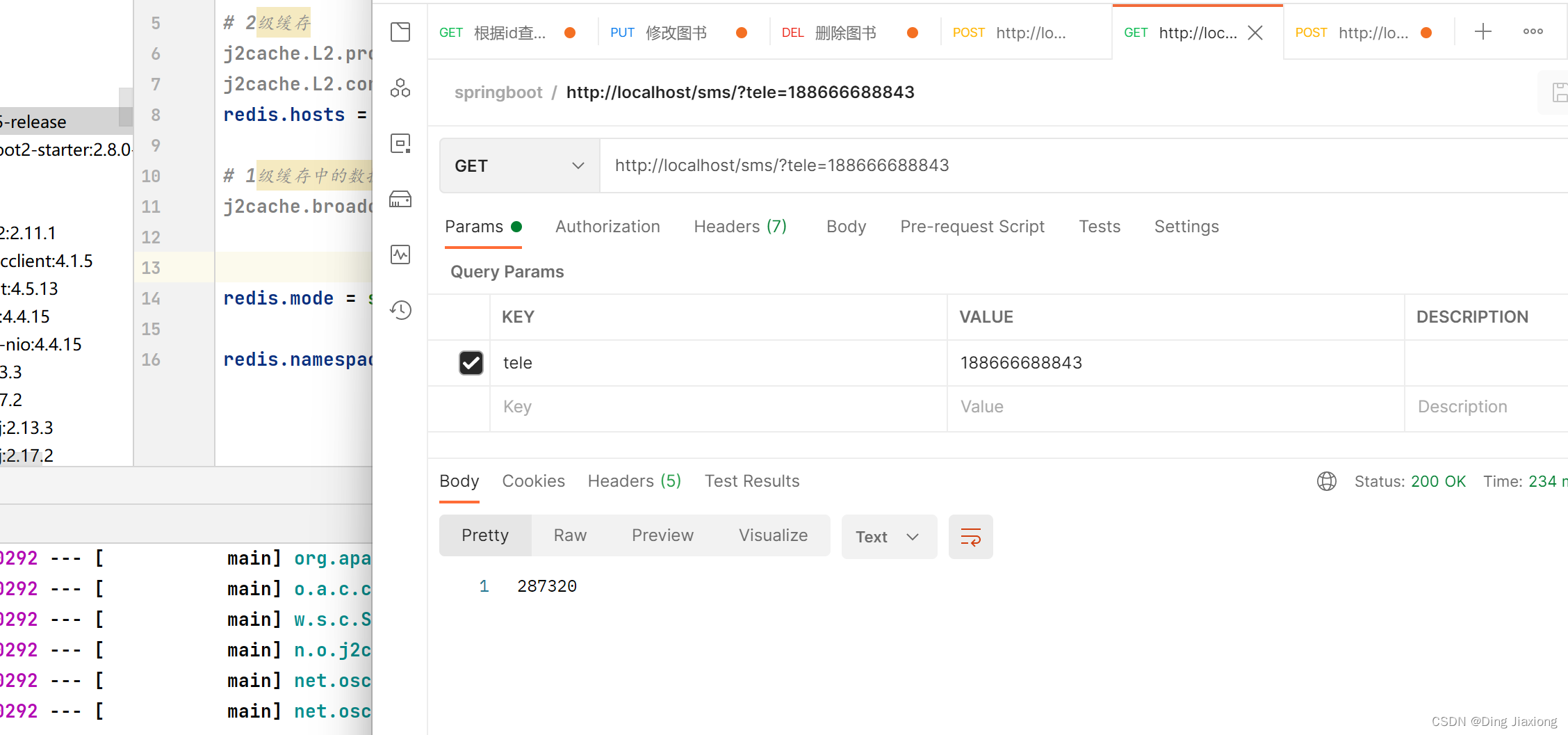Click the empty Description placeholder cell
Viewport: 1568px width, 735px height.
1486,407
